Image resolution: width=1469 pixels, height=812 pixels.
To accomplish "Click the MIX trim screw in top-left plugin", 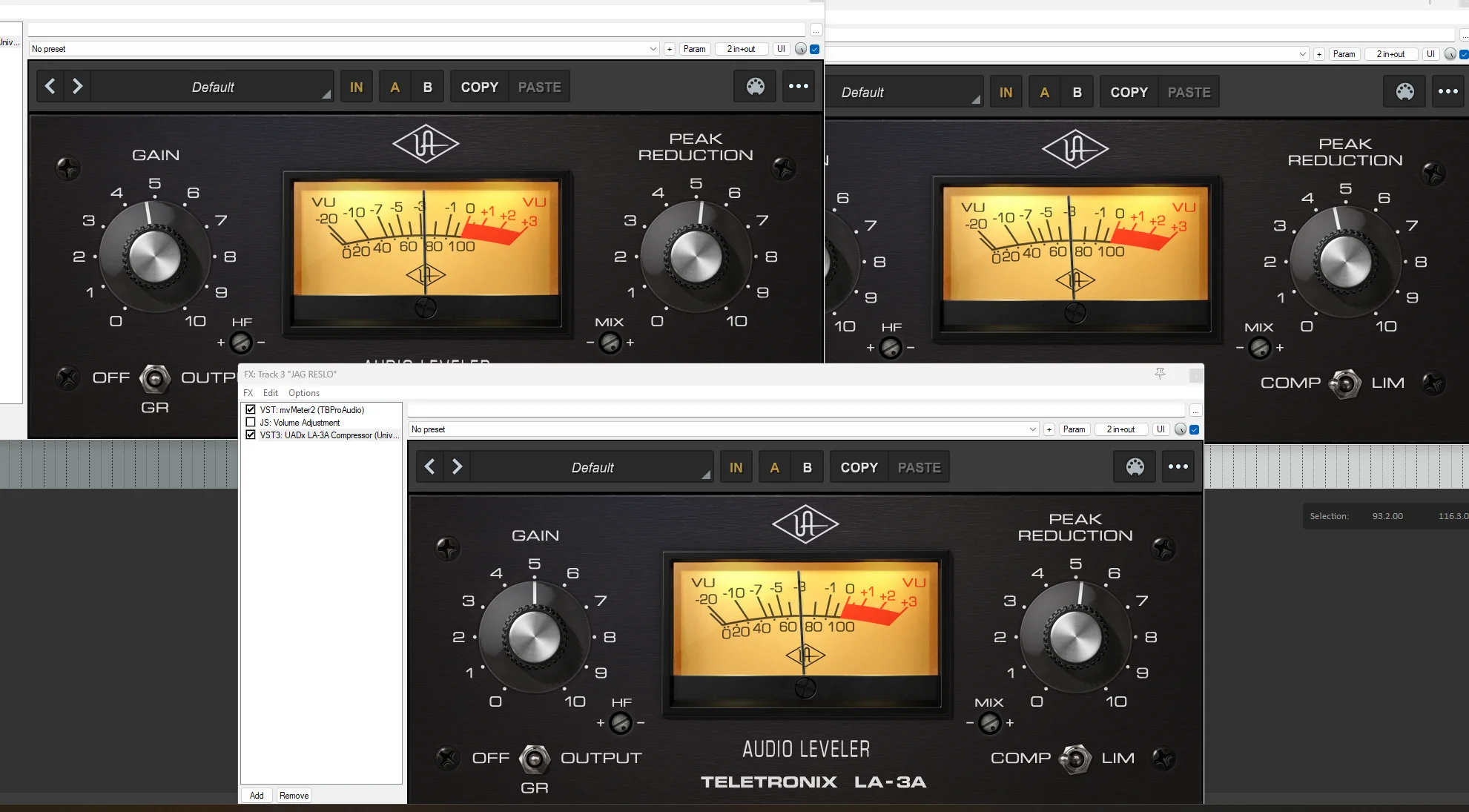I will 610,343.
